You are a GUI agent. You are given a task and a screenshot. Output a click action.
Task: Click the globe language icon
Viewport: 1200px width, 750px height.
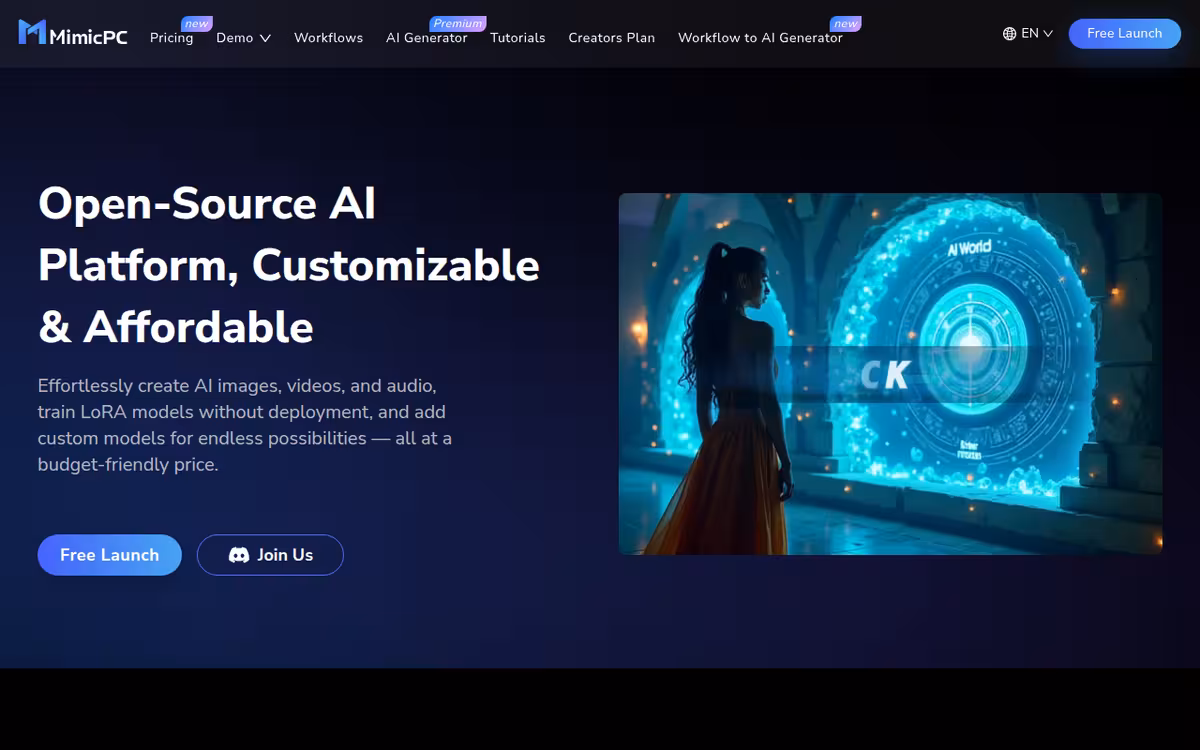point(1009,33)
